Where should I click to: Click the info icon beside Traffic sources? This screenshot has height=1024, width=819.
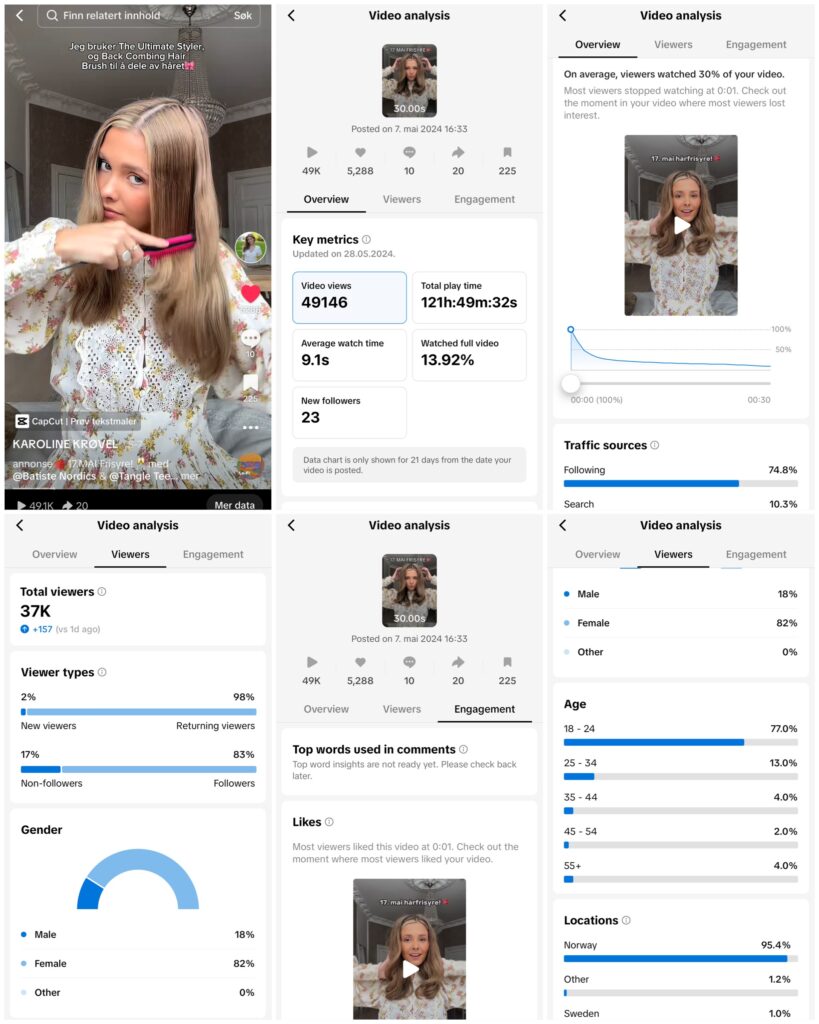[x=655, y=446]
